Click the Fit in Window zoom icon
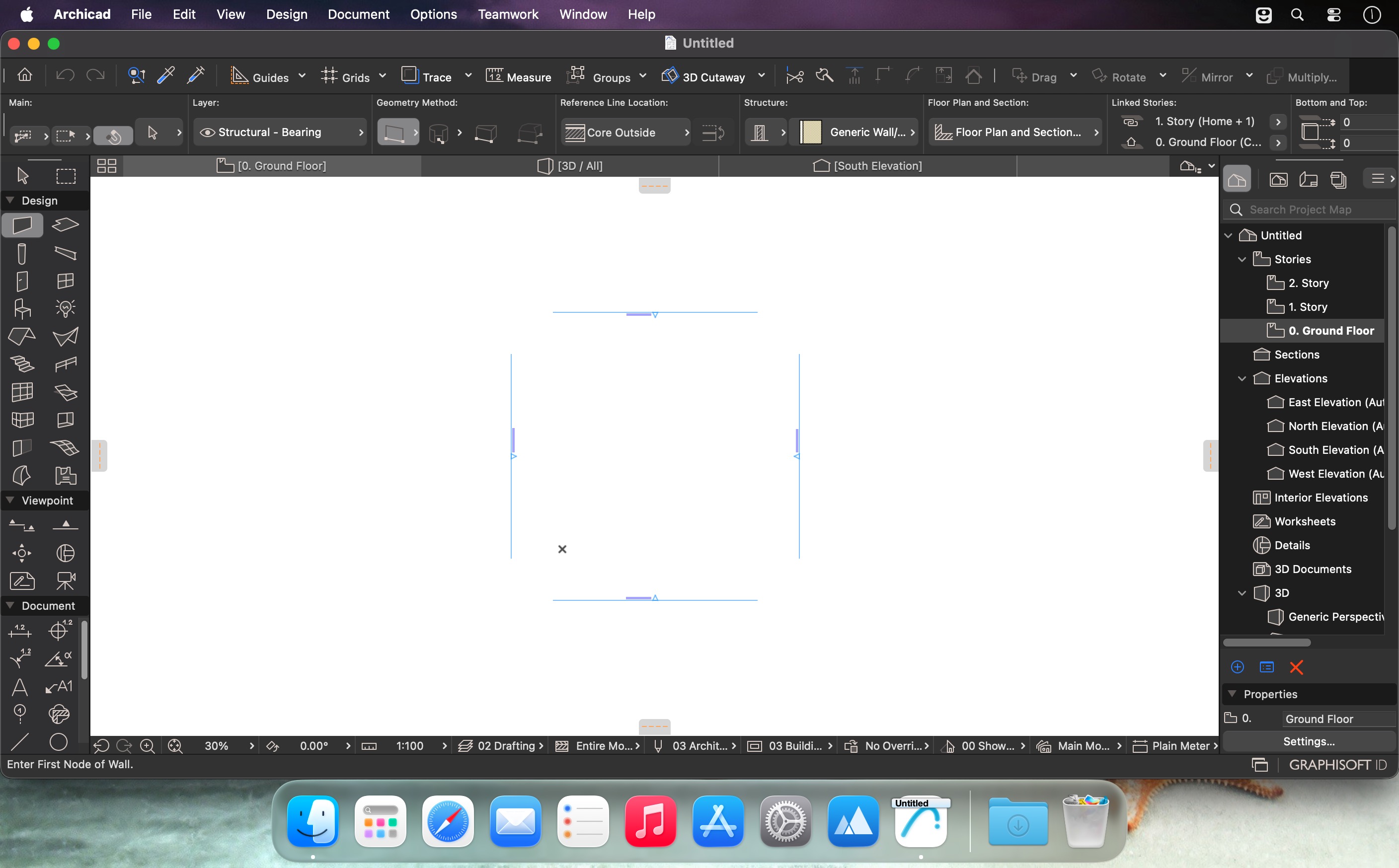 click(x=174, y=746)
